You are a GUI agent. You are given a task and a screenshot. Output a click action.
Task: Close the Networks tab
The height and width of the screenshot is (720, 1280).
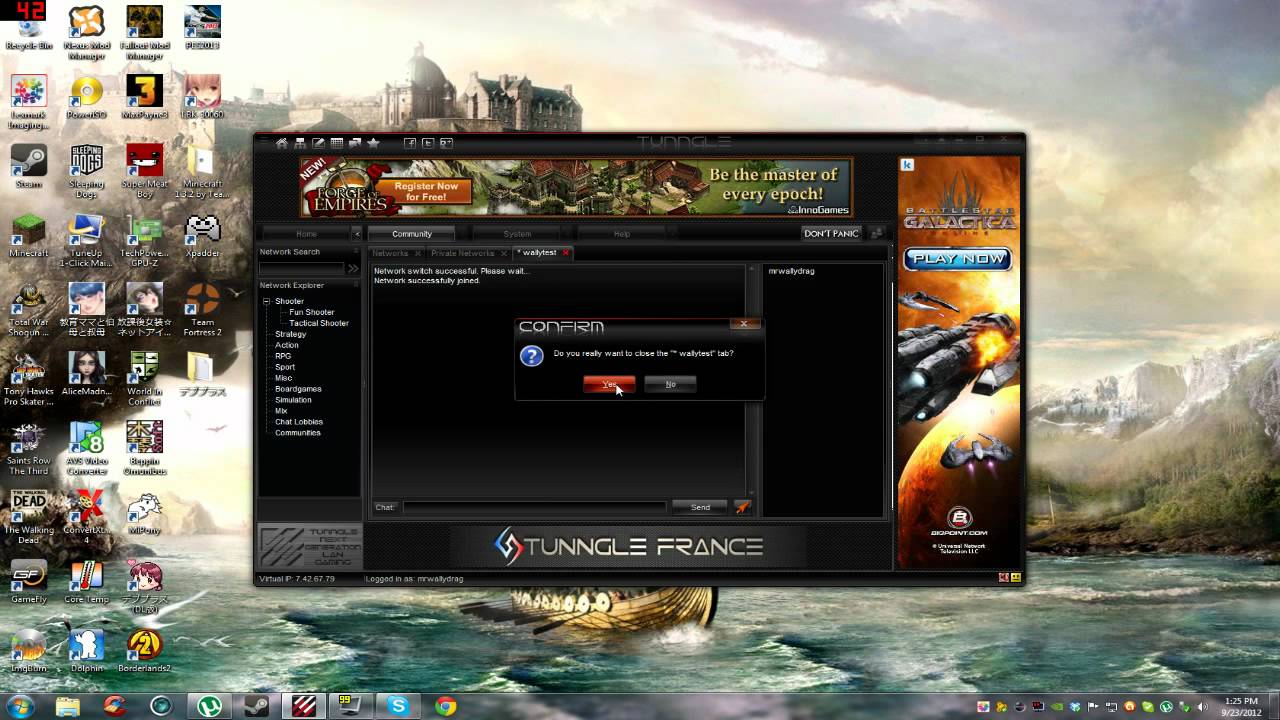click(418, 253)
